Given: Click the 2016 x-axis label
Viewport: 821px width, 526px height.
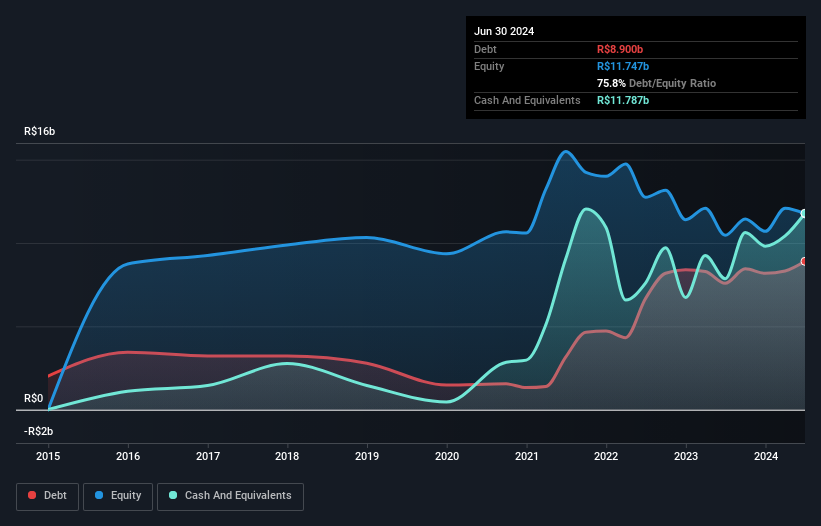Looking at the screenshot, I should click(x=128, y=456).
